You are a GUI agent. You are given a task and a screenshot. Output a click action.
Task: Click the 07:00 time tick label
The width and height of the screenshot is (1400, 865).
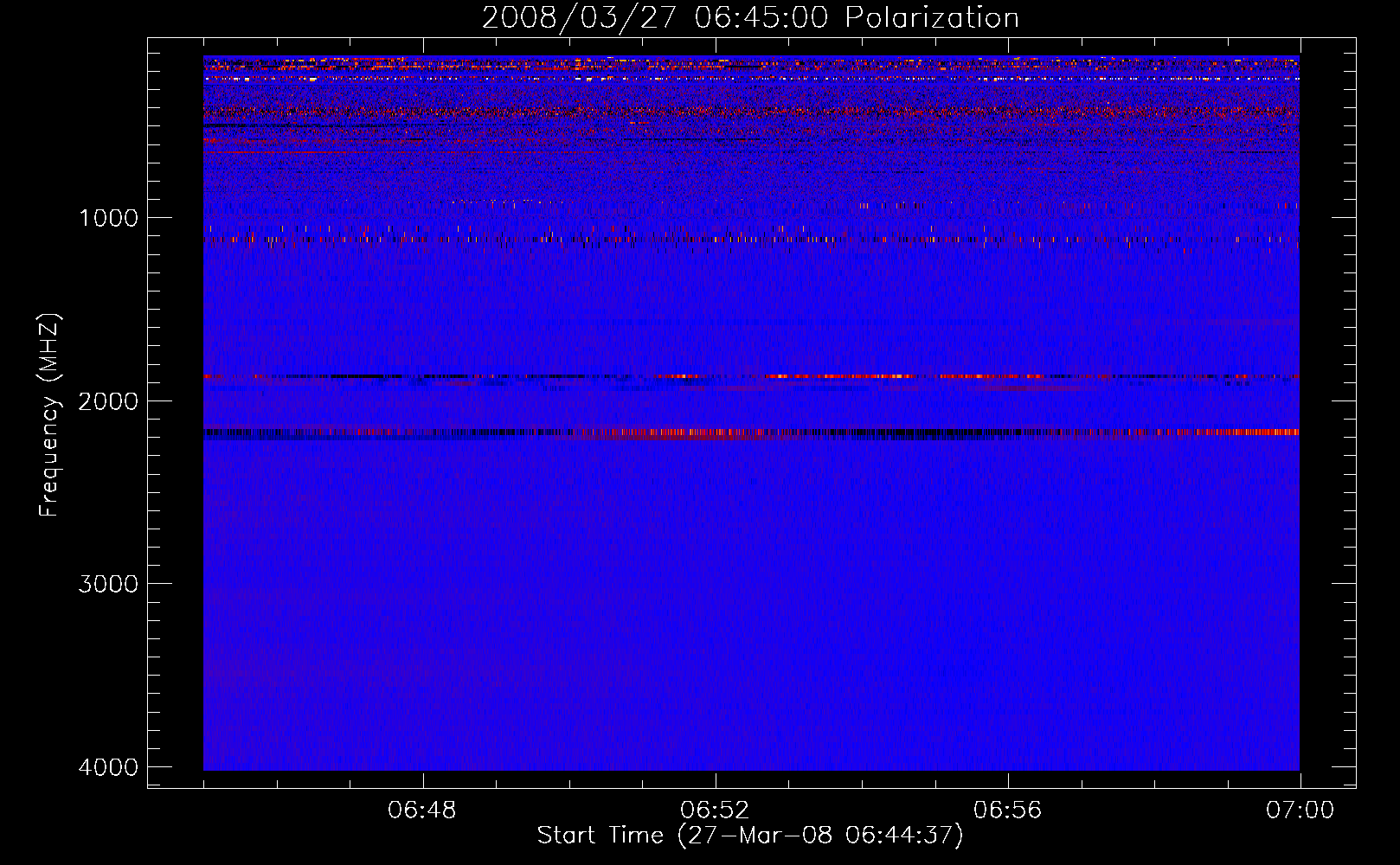[x=1300, y=811]
